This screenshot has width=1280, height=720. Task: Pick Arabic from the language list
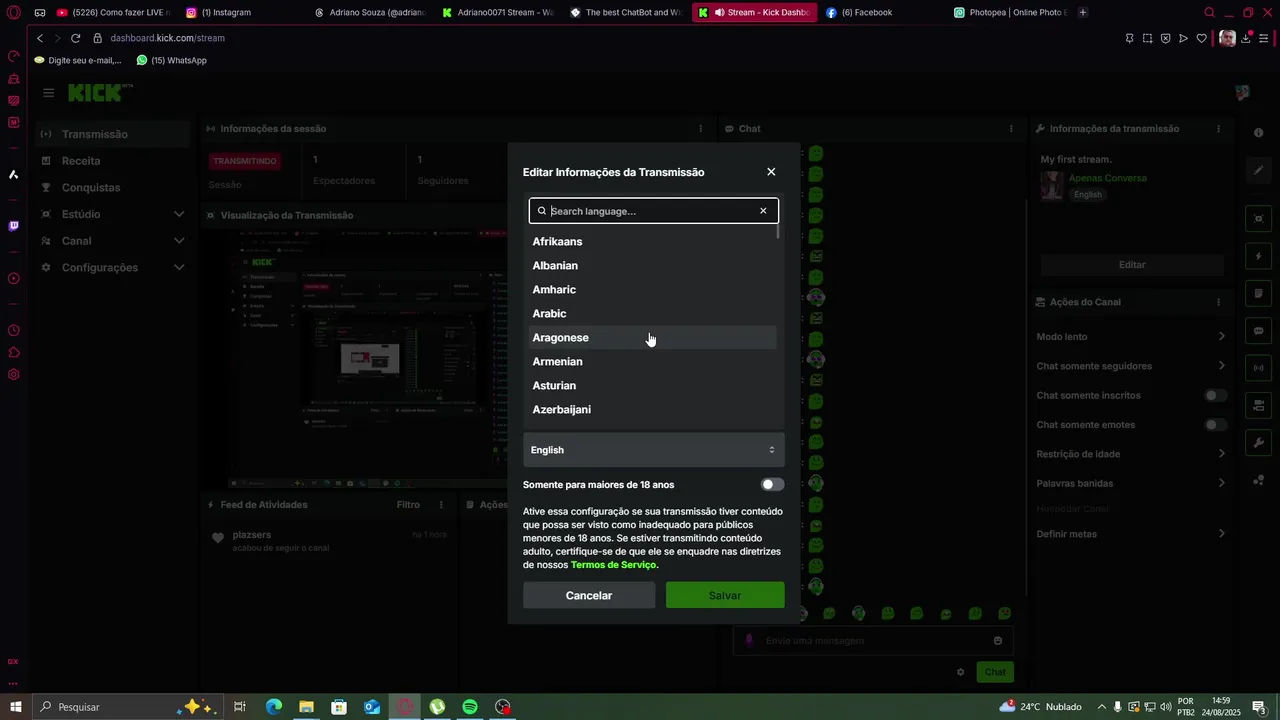[x=653, y=314]
